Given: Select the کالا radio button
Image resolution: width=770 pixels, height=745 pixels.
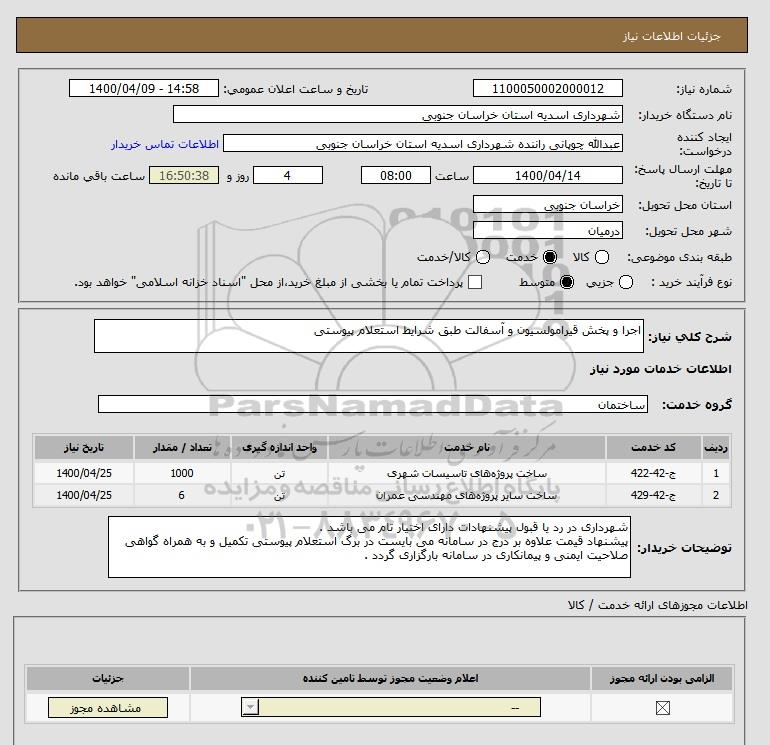Looking at the screenshot, I should click(x=602, y=257).
